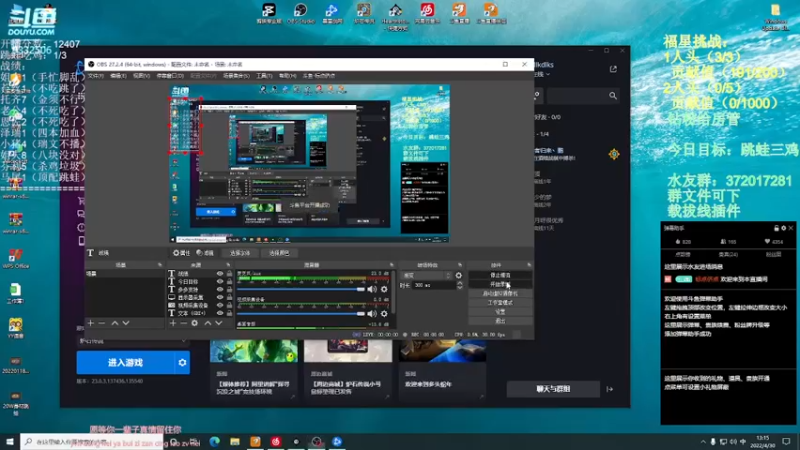Click 开始录制 button in OBS controls

click(x=500, y=285)
